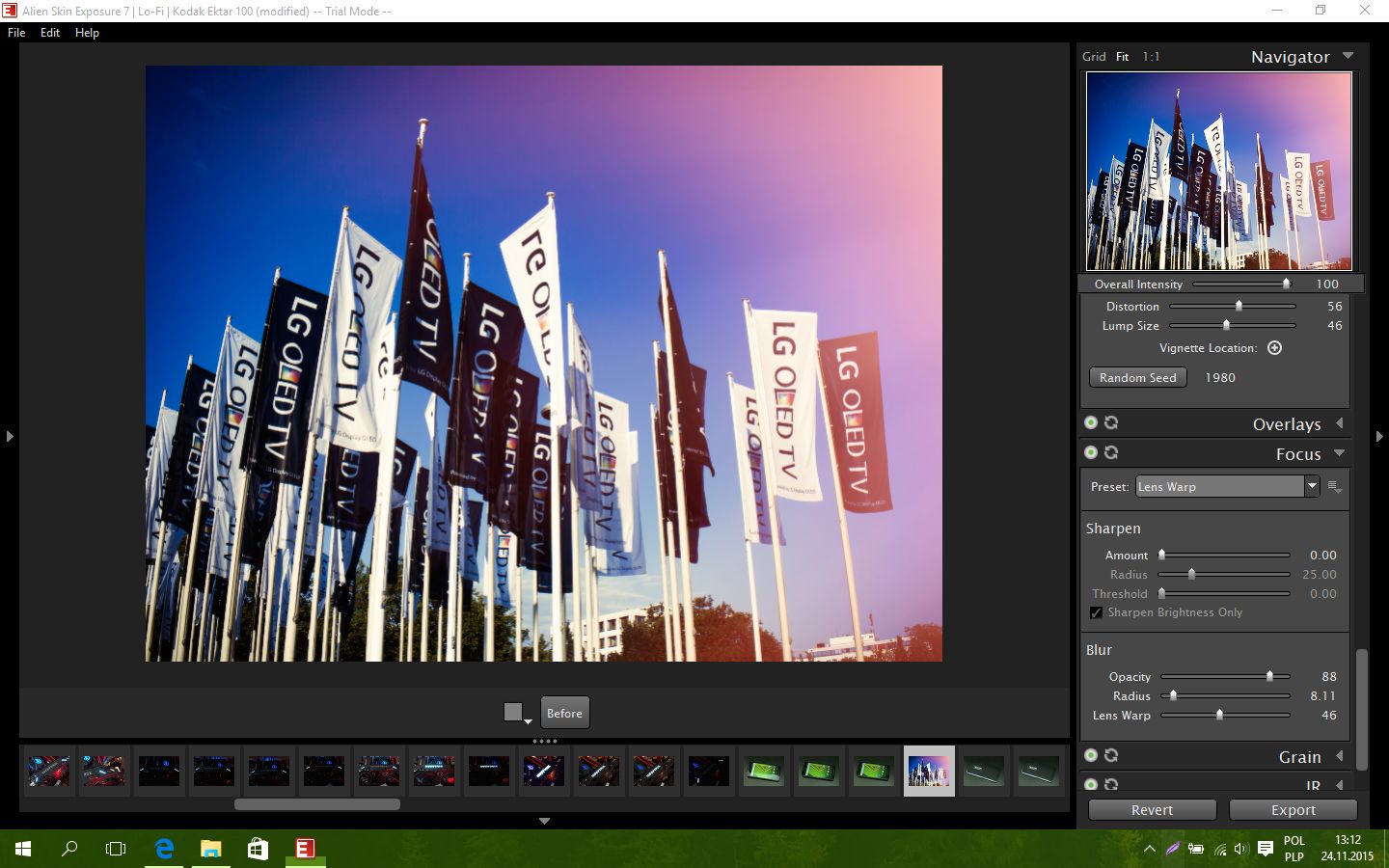Click the Export button

pyautogui.click(x=1294, y=810)
